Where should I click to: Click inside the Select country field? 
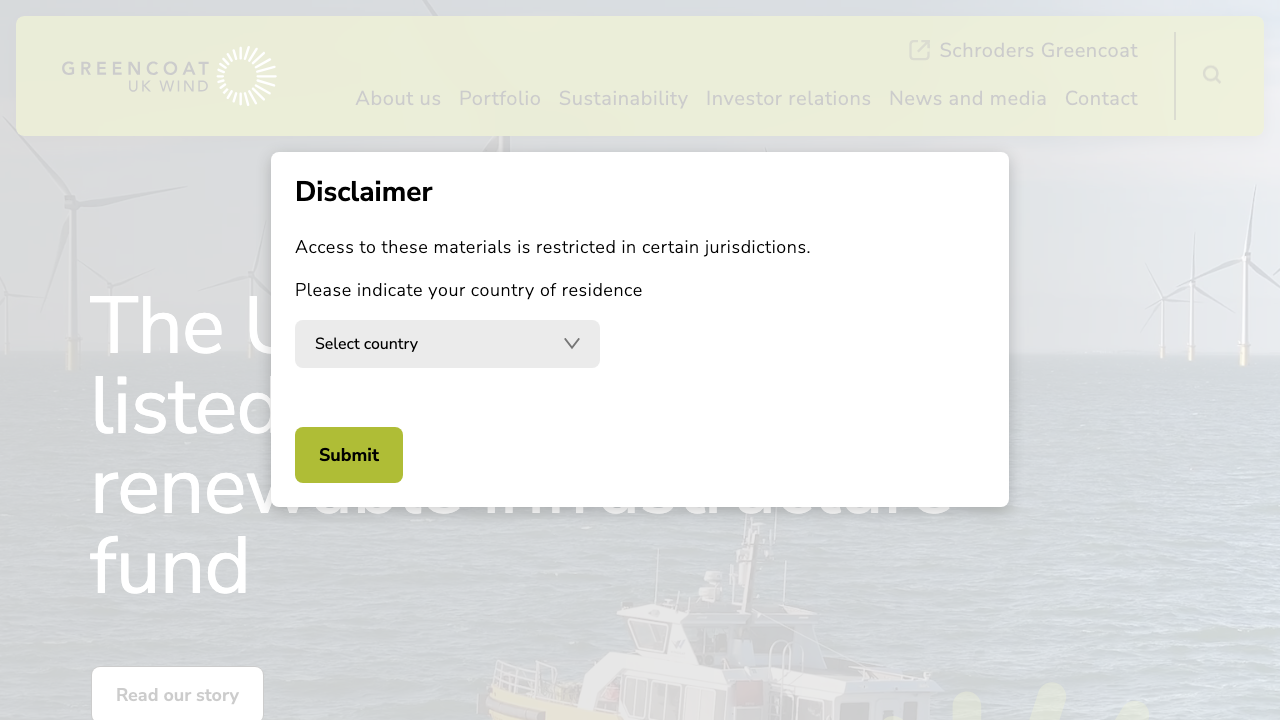click(420, 343)
